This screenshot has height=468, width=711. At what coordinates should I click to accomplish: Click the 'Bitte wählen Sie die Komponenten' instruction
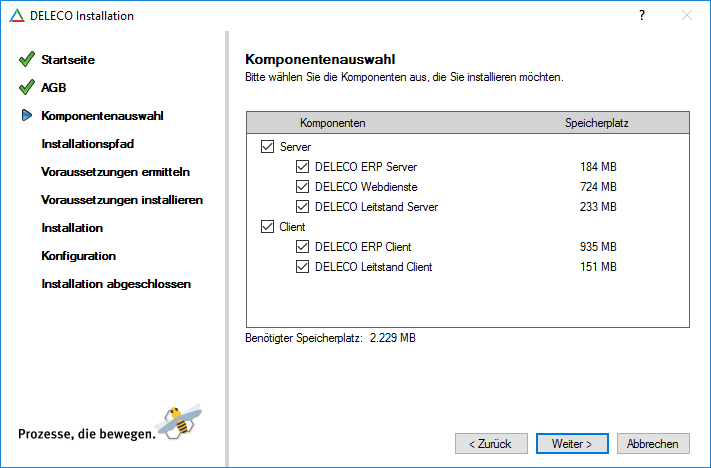[x=404, y=77]
